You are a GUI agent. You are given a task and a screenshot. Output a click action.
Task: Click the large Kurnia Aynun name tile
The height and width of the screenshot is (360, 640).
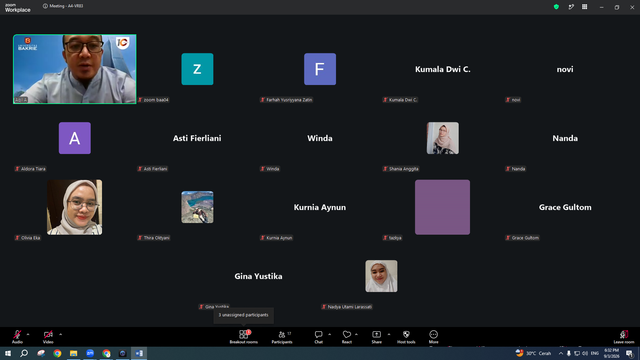click(x=320, y=207)
